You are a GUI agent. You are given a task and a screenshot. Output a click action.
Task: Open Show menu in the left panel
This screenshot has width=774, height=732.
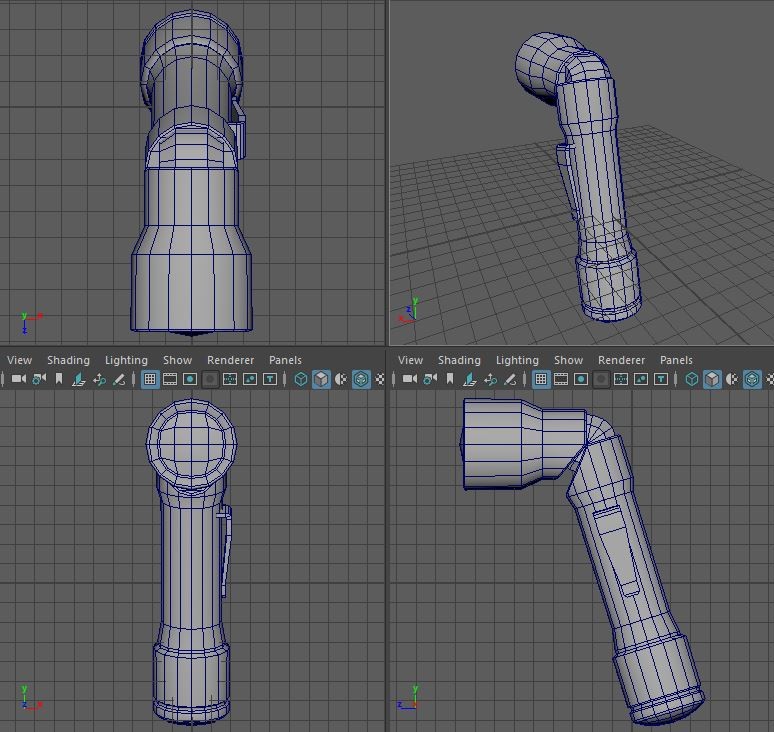tap(177, 360)
